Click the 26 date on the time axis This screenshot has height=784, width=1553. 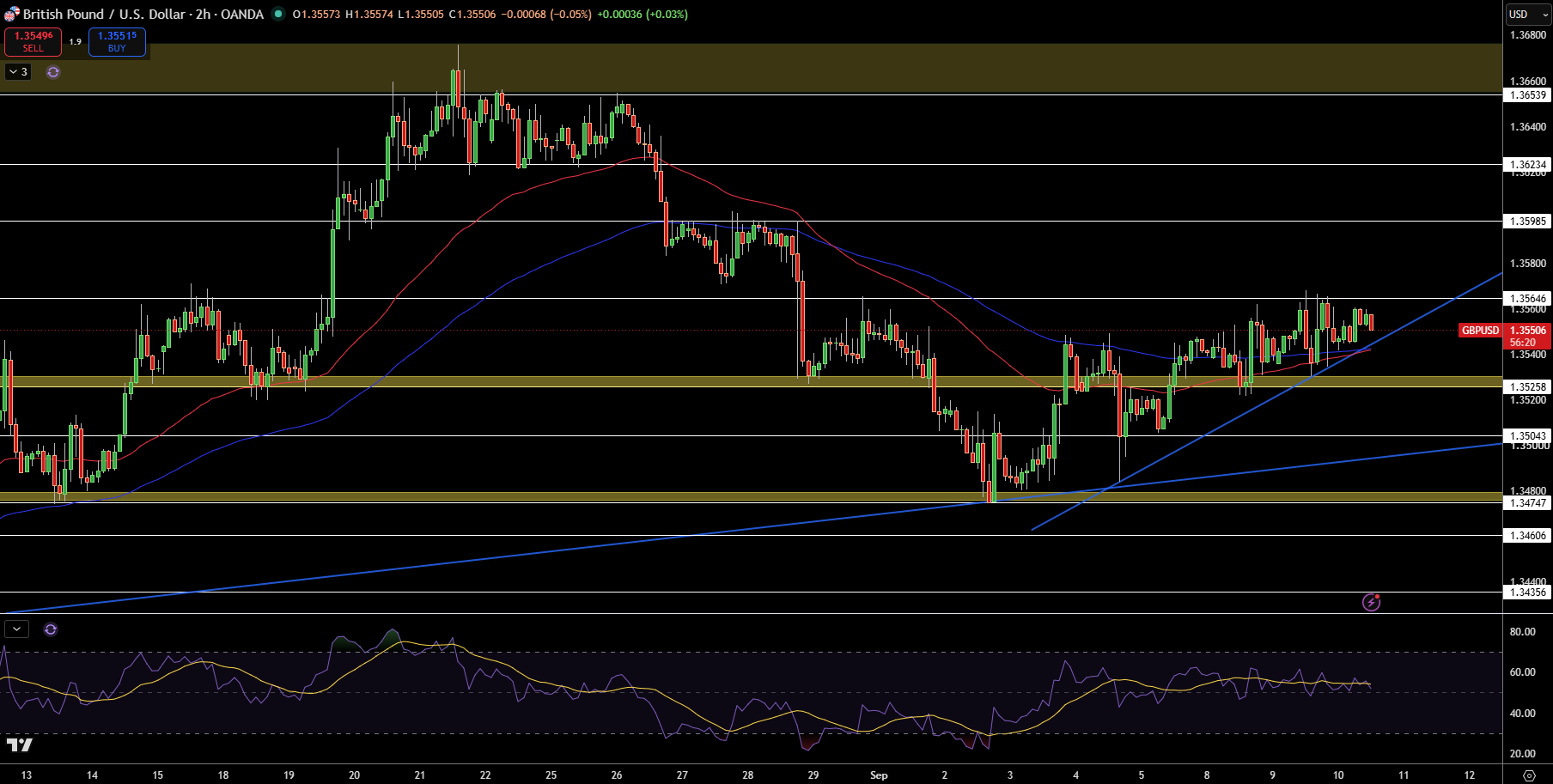point(617,775)
